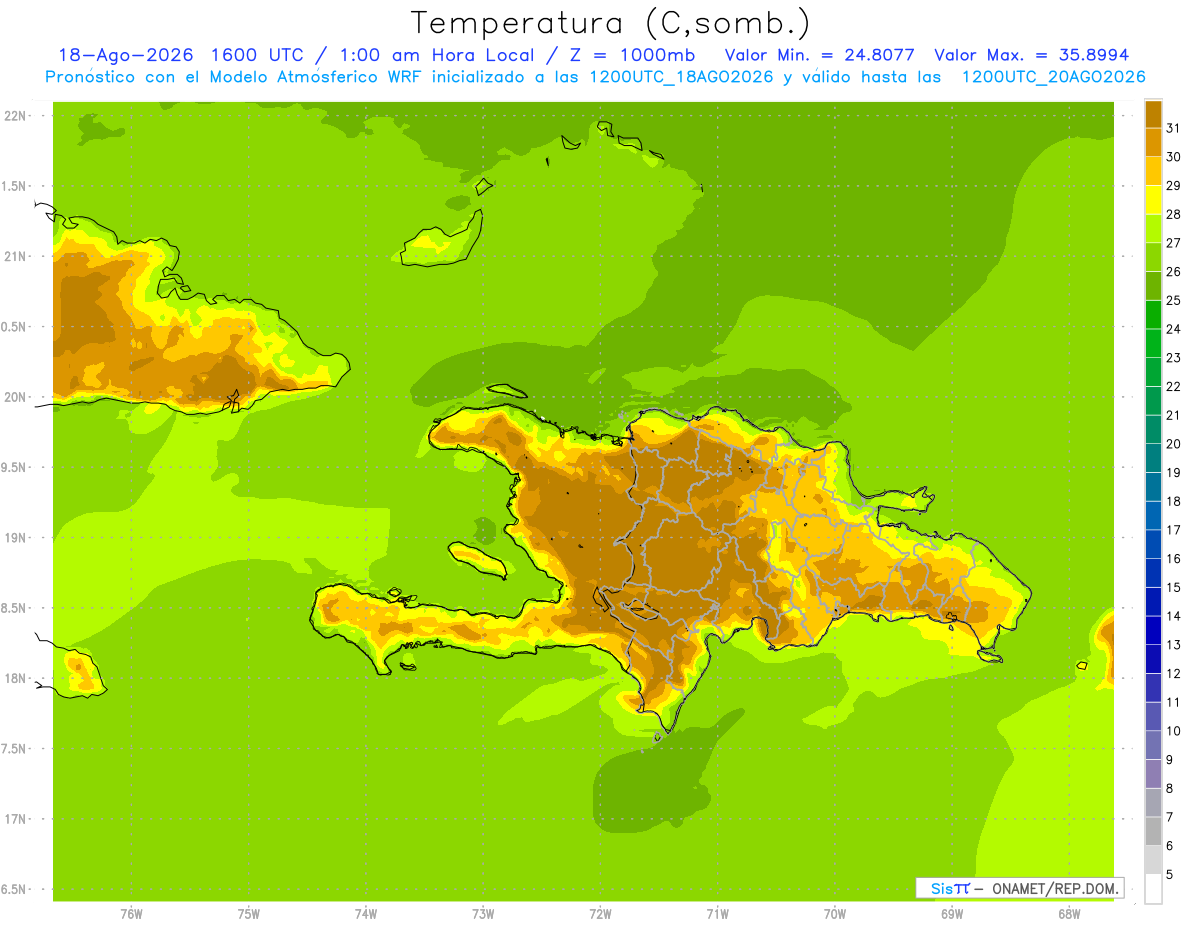Click the teal legend swatch between 19 and 20

(x=1153, y=458)
